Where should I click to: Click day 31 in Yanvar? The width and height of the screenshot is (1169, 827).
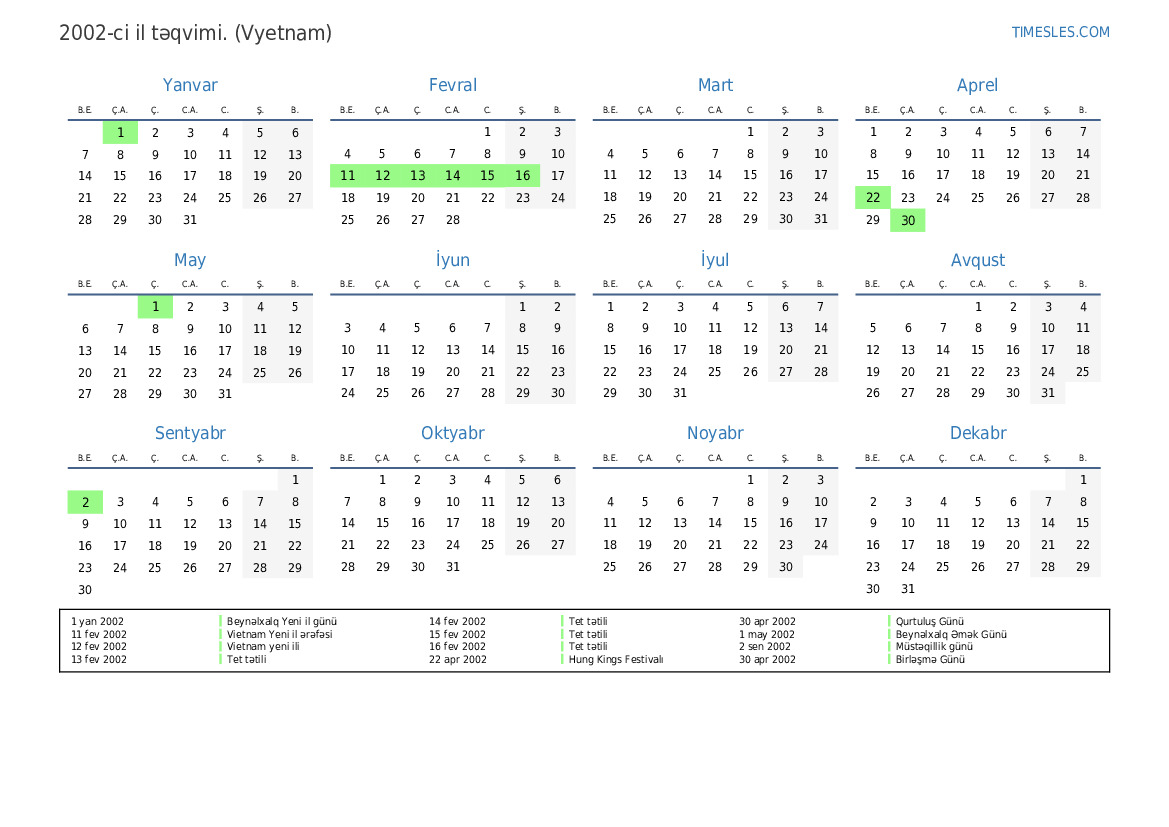coord(190,220)
